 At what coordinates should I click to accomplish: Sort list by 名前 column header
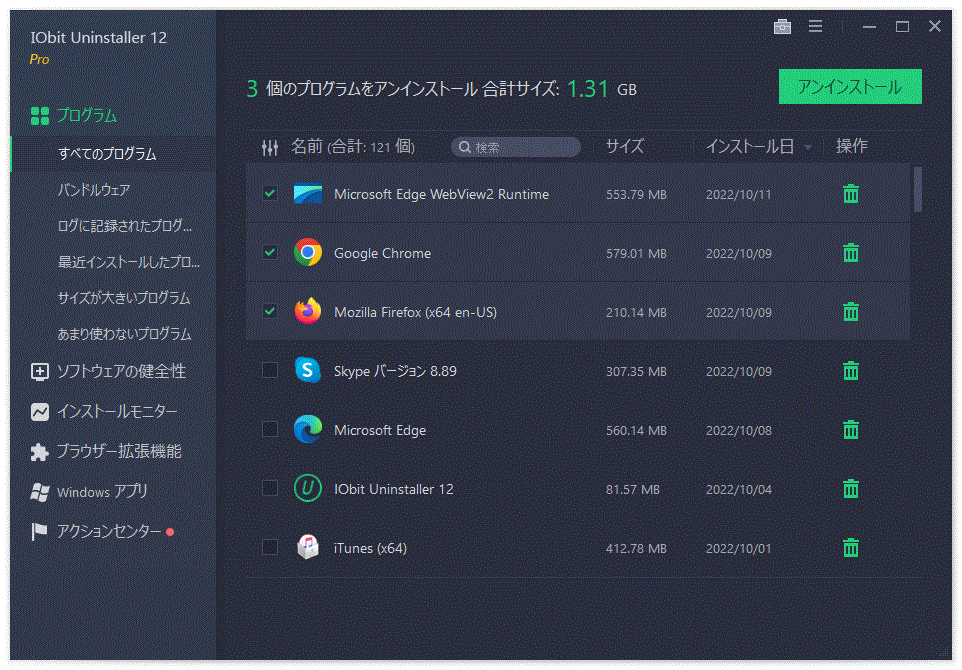point(353,147)
